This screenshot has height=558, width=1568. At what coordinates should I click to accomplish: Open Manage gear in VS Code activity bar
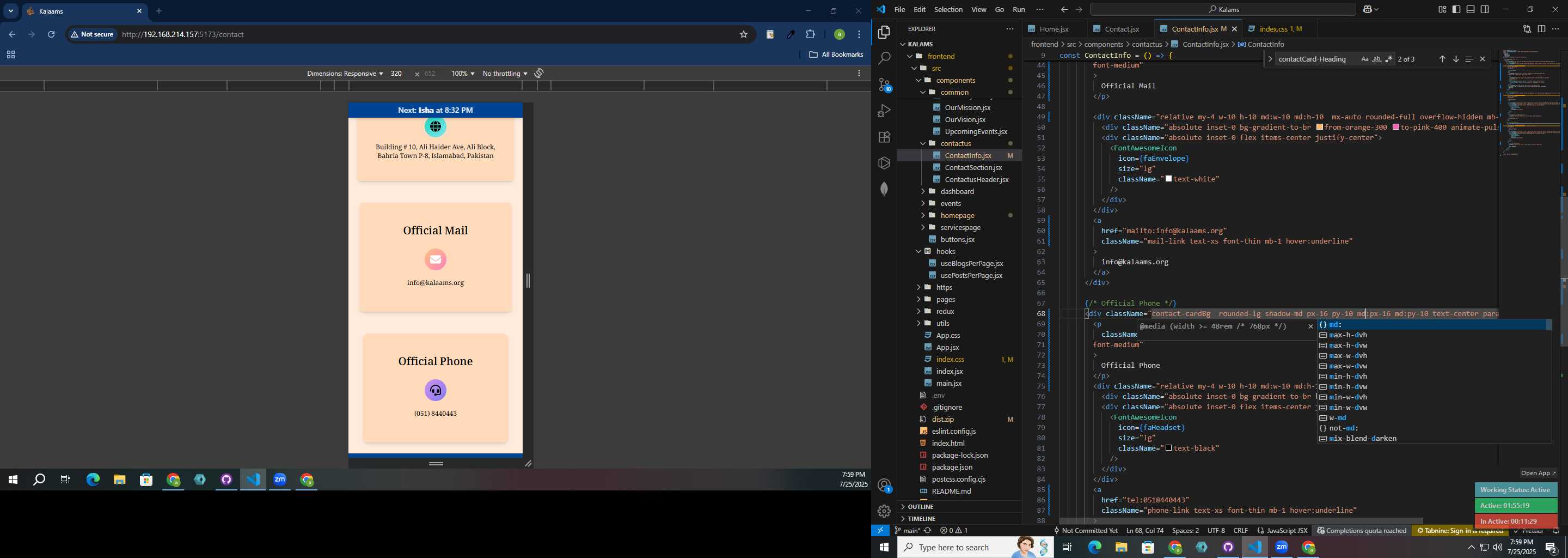point(884,511)
